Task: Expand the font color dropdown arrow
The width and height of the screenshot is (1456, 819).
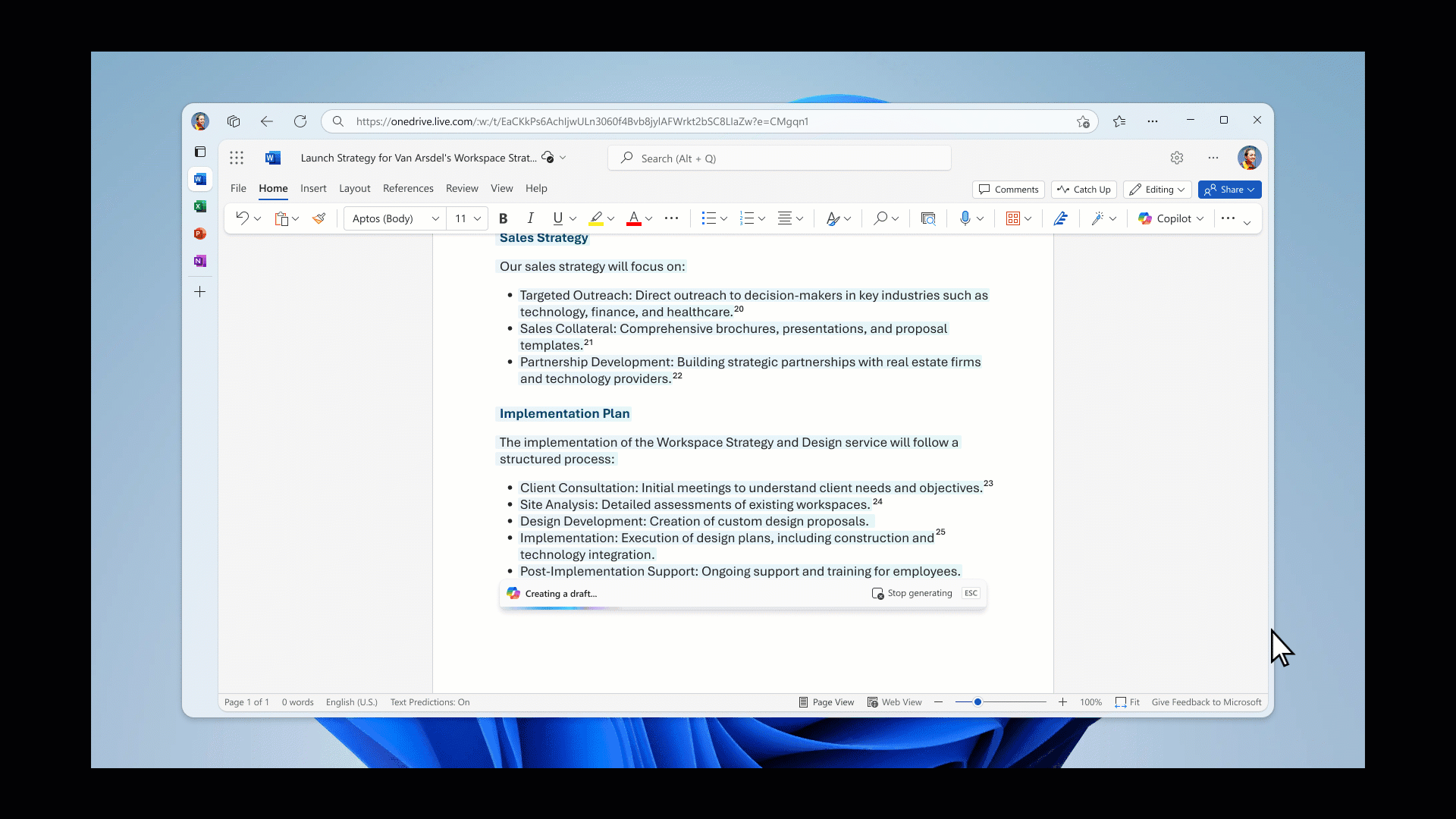Action: point(649,218)
